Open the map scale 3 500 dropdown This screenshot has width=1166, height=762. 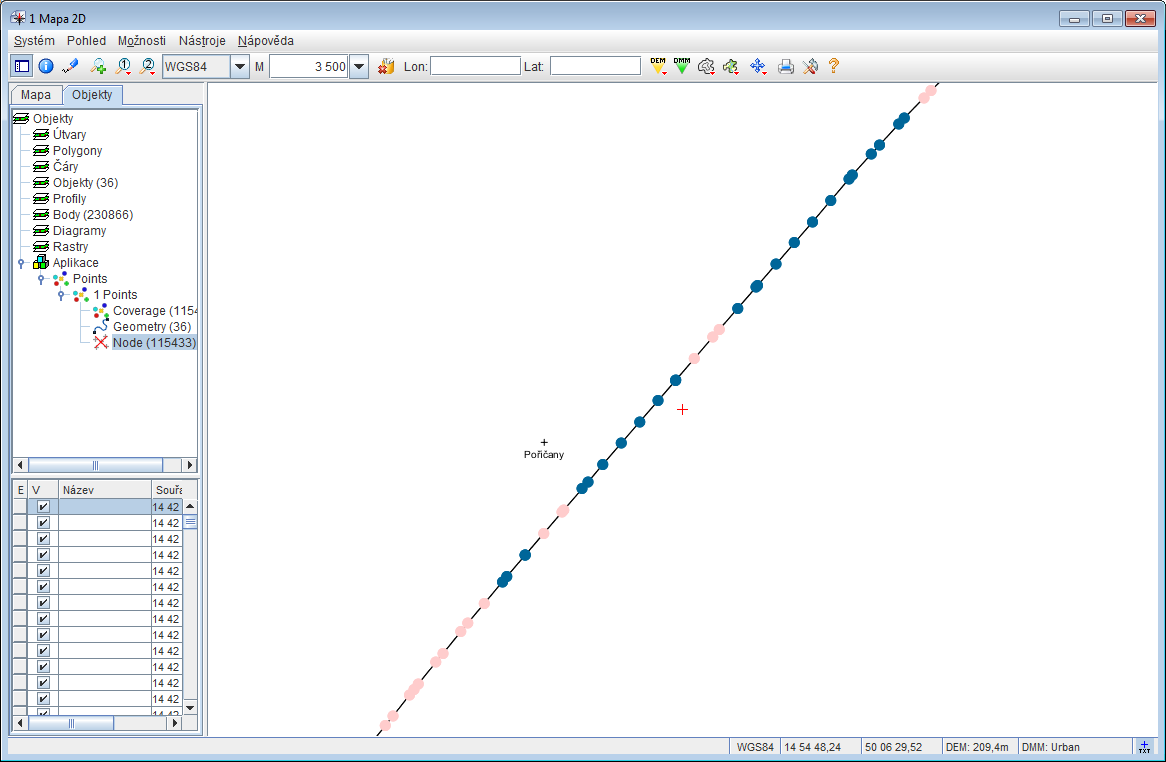tap(360, 67)
